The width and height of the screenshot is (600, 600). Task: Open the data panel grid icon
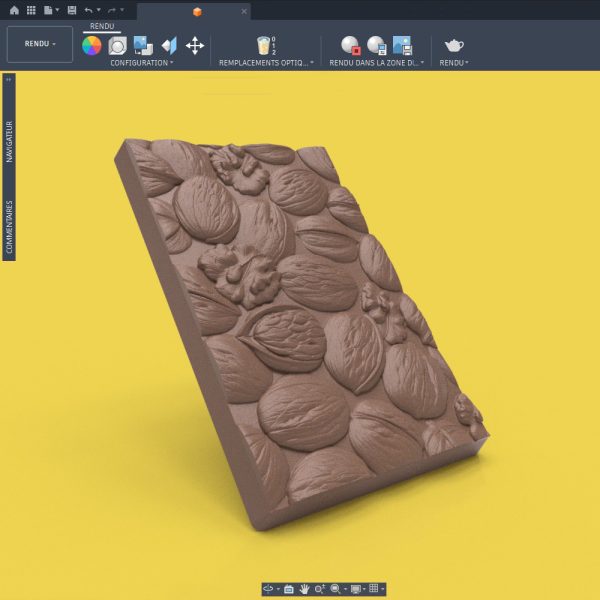point(31,10)
